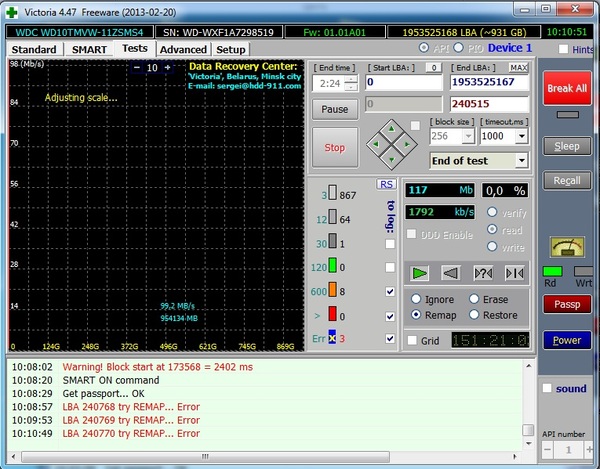
Task: Select the Ignore radio option
Action: [x=415, y=299]
